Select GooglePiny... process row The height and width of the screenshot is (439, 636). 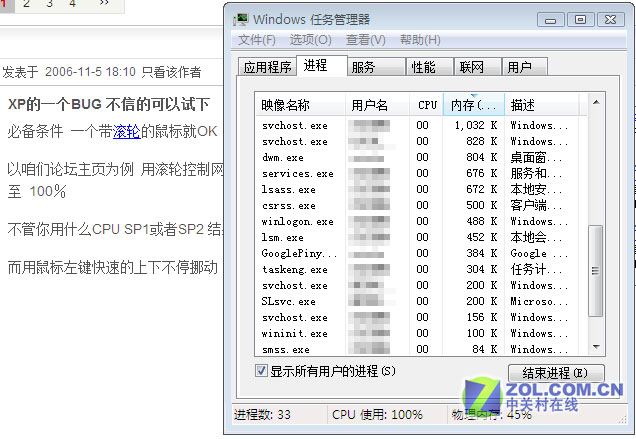point(421,254)
